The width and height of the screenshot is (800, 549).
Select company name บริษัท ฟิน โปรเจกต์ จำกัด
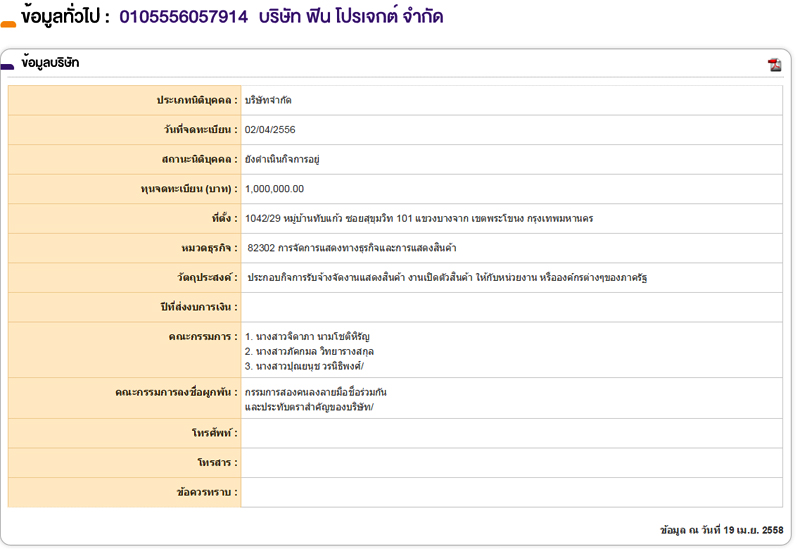351,16
